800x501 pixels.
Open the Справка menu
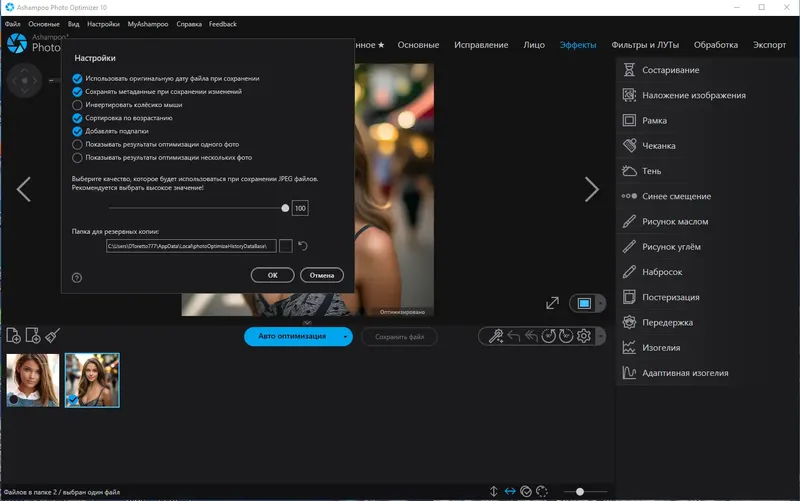tap(189, 24)
